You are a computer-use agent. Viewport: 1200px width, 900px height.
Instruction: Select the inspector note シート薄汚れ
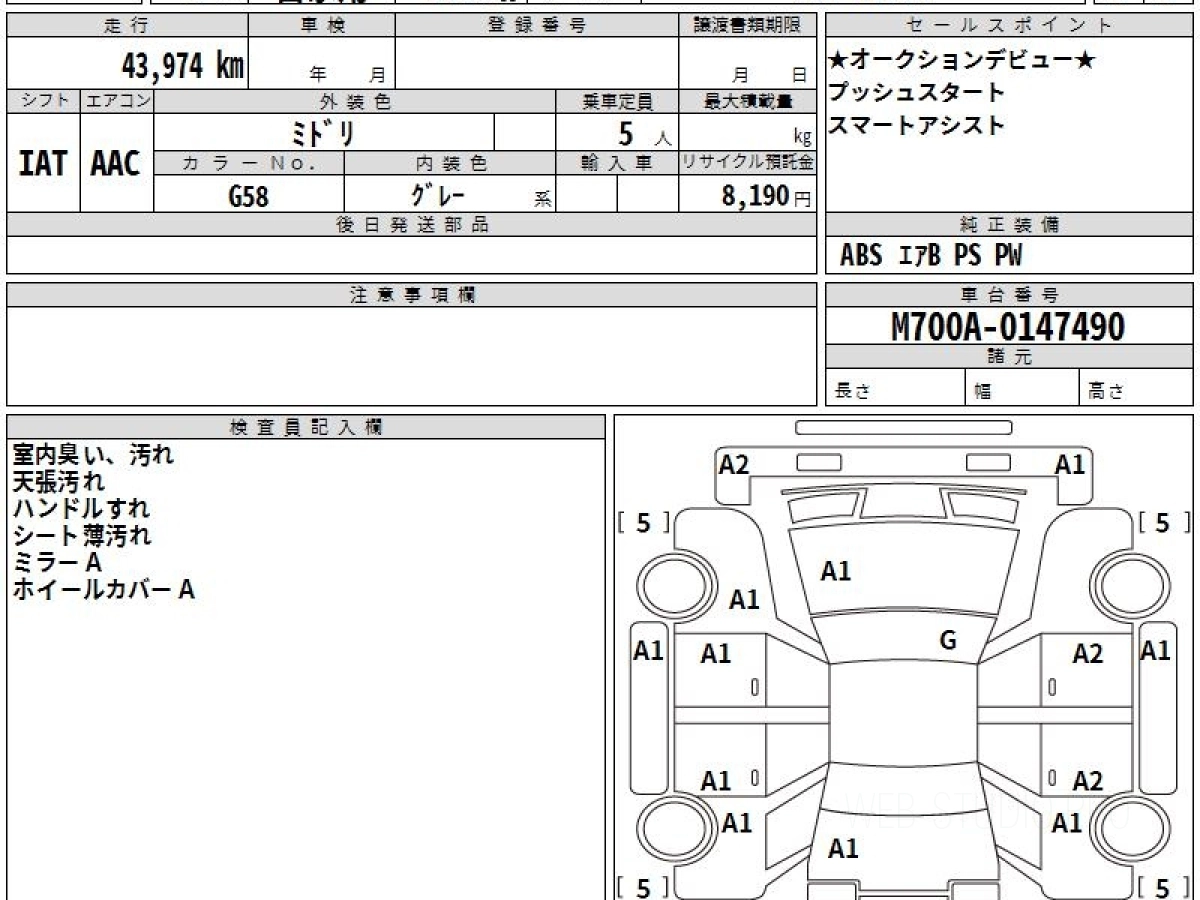82,536
